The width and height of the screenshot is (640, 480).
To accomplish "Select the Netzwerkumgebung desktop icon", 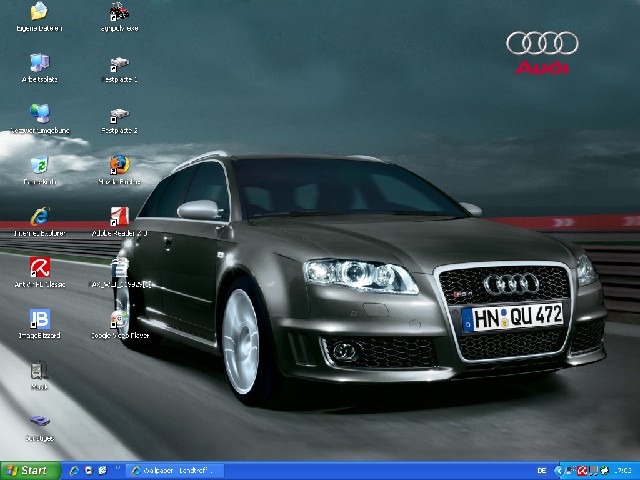I will point(39,114).
